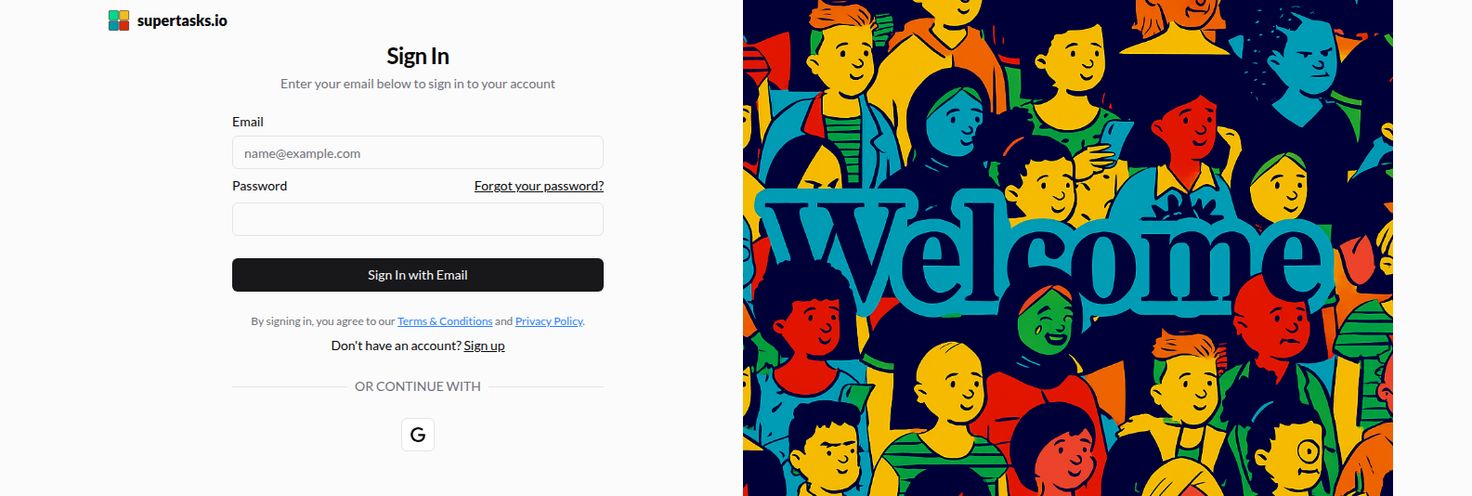The width and height of the screenshot is (1472, 496).
Task: Click the 'Don't have an account?' text
Action: click(x=396, y=345)
